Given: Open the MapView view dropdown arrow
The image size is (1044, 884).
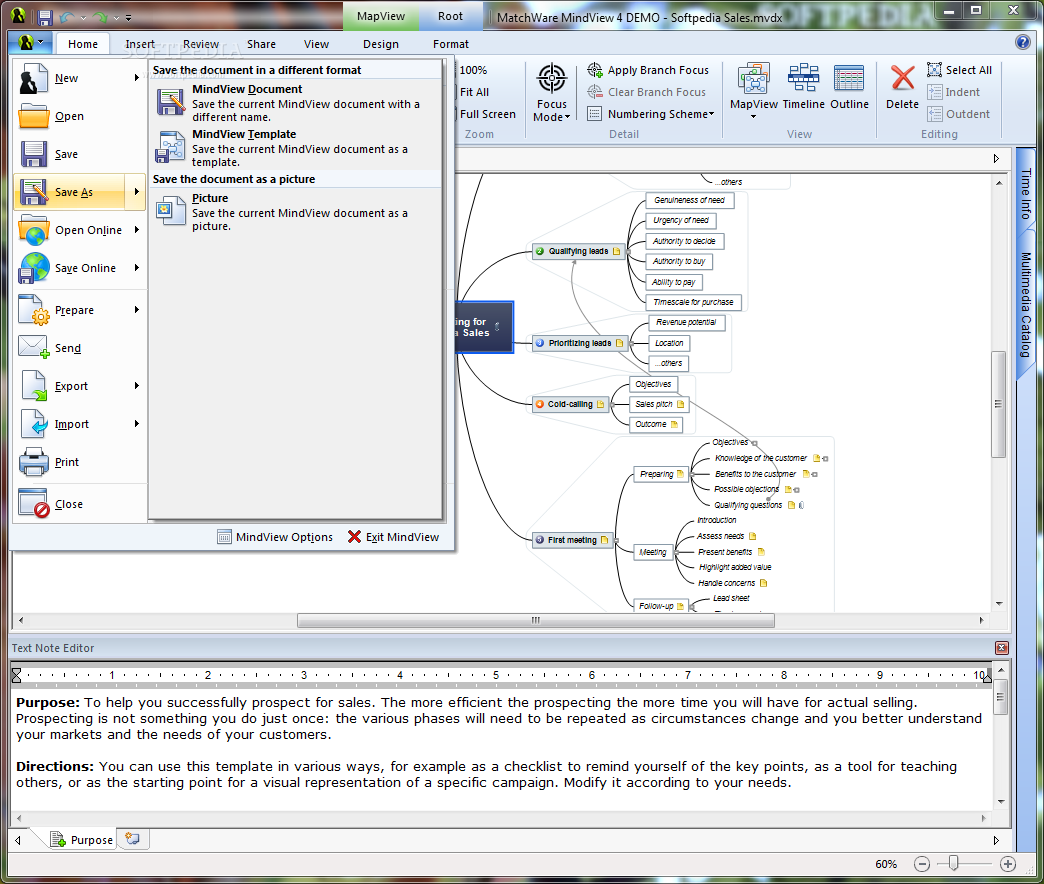Looking at the screenshot, I should pyautogui.click(x=754, y=116).
